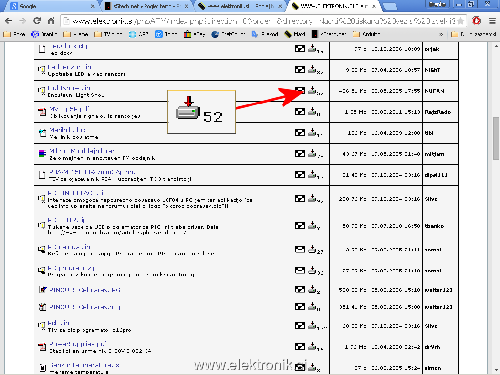
Task: Click the download icon in the drVrh row
Action: 312,346
